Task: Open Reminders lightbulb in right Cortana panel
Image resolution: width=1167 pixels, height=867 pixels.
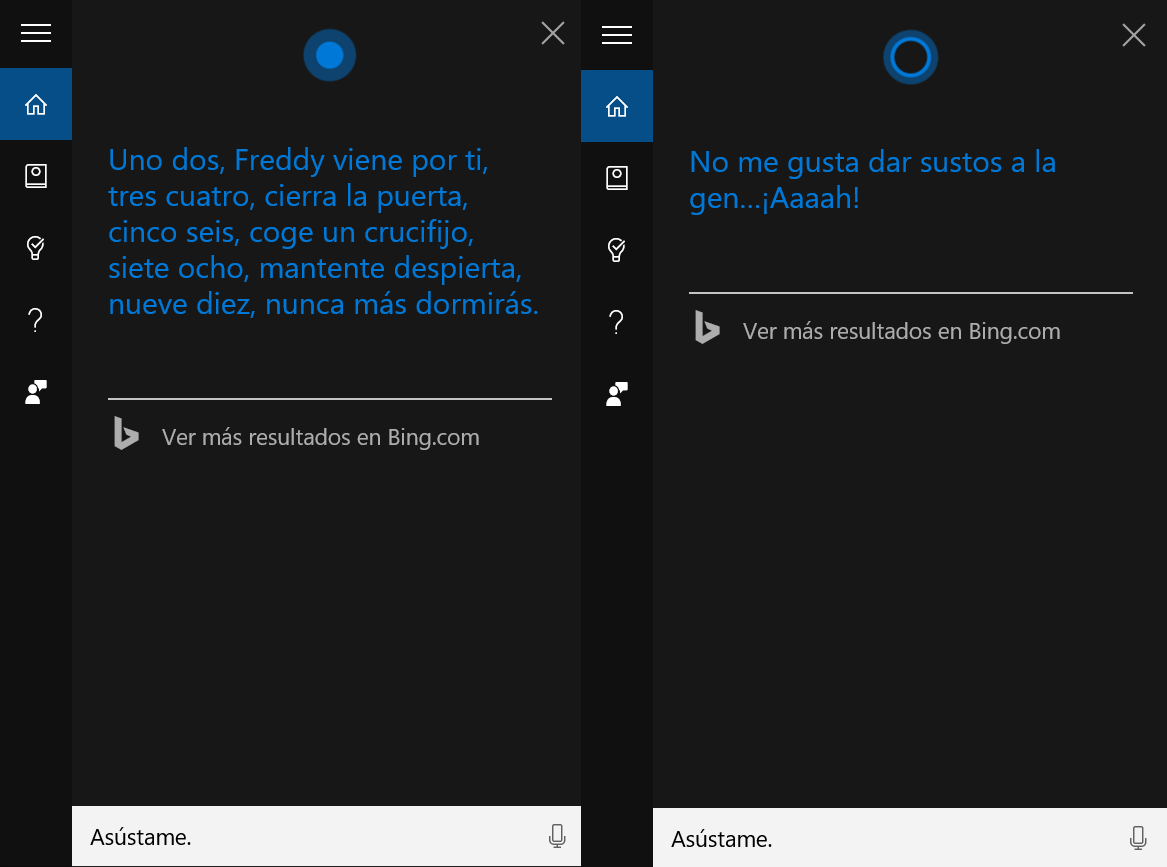Action: pos(617,250)
